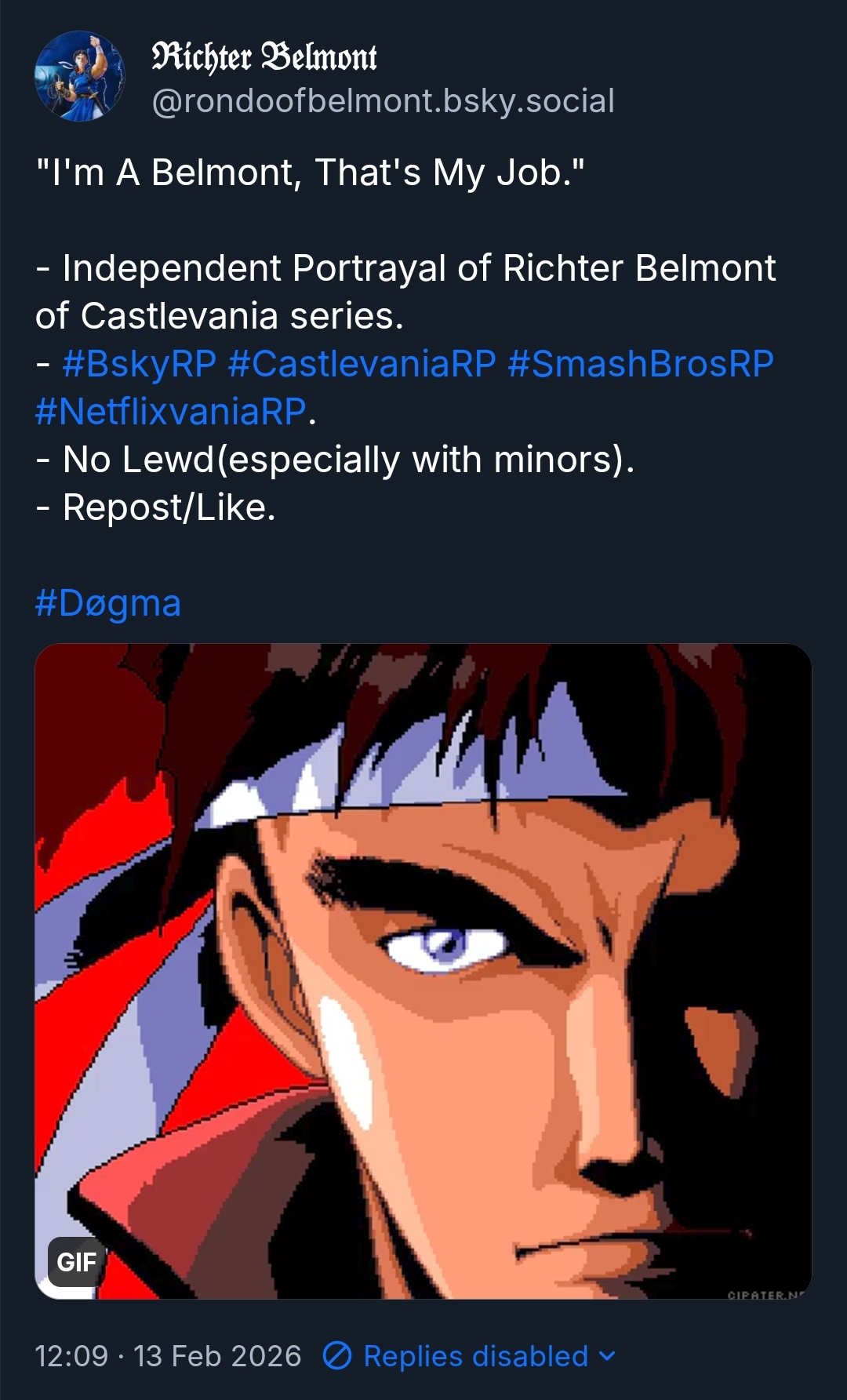Click the "Independent Portrayal of Richter Belmont" text
Screen dimensions: 847x1400
(418, 268)
